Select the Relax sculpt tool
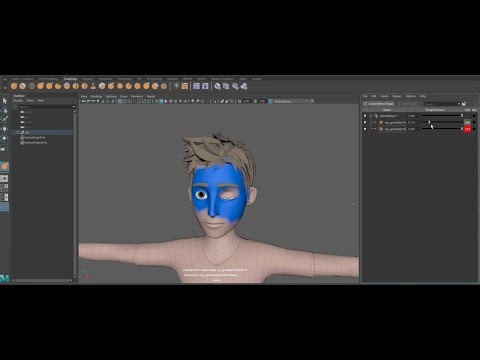Screen dimensions: 480x360 click(x=31, y=86)
